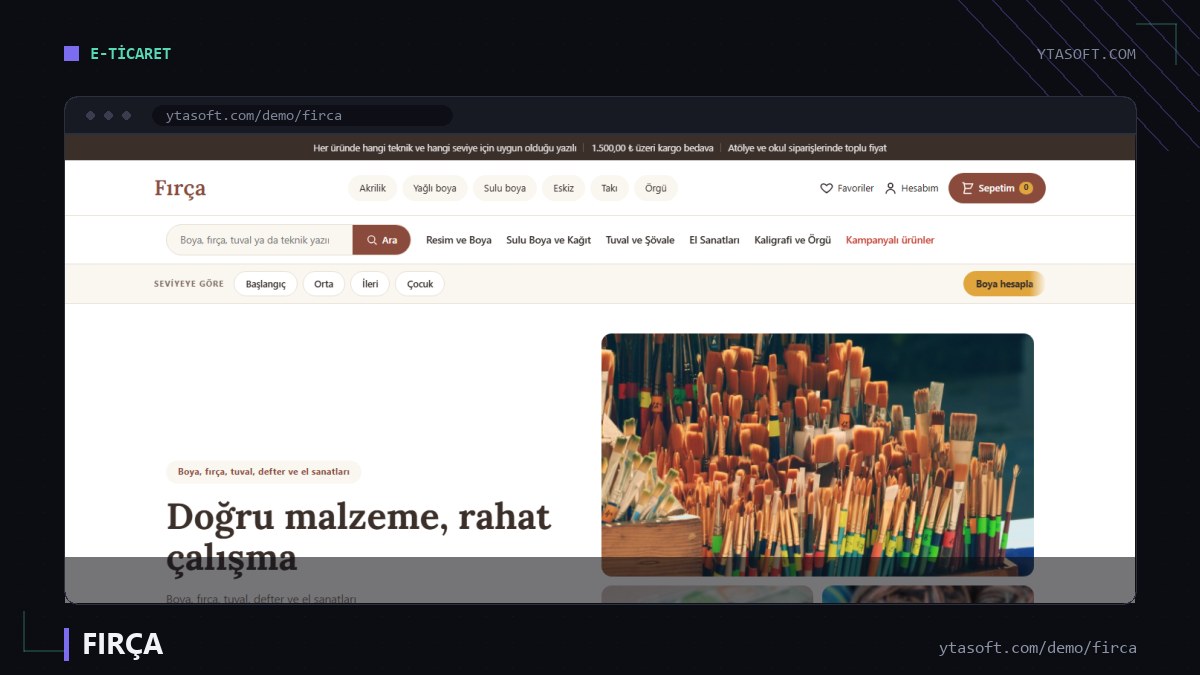Select the Takı chip
Screen dimensions: 1200x675
coord(609,188)
